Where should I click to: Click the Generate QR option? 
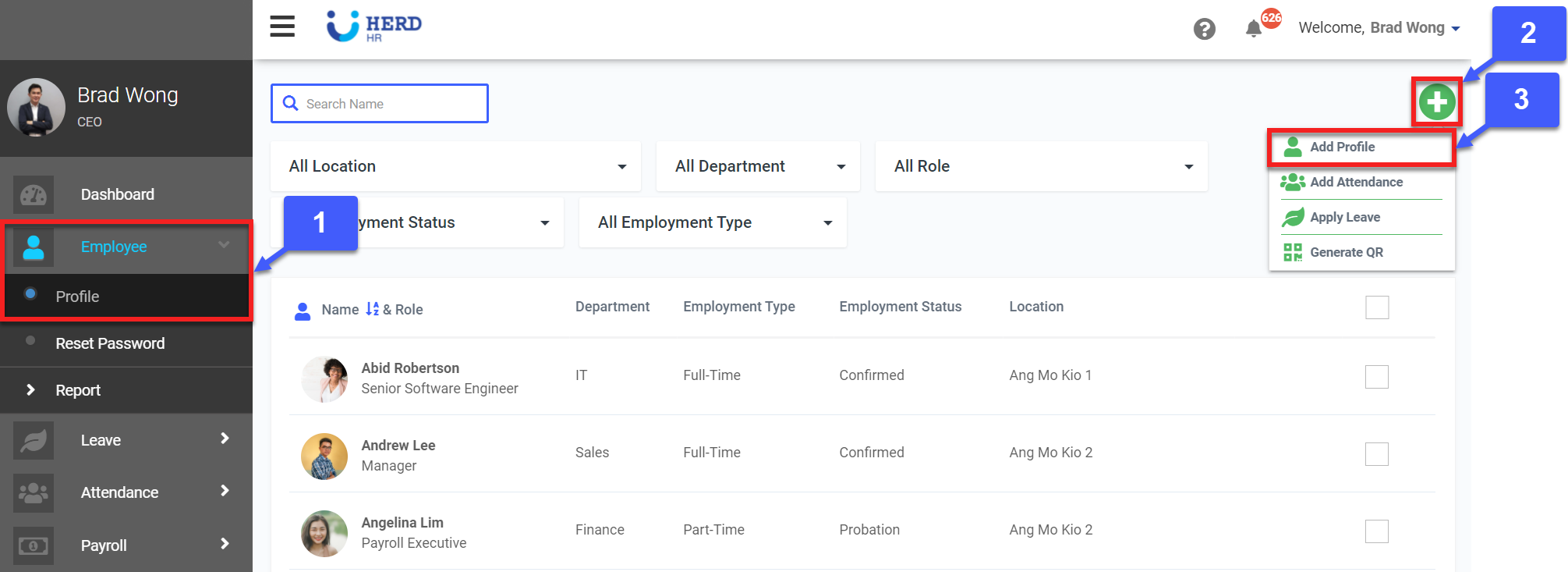pyautogui.click(x=1346, y=252)
